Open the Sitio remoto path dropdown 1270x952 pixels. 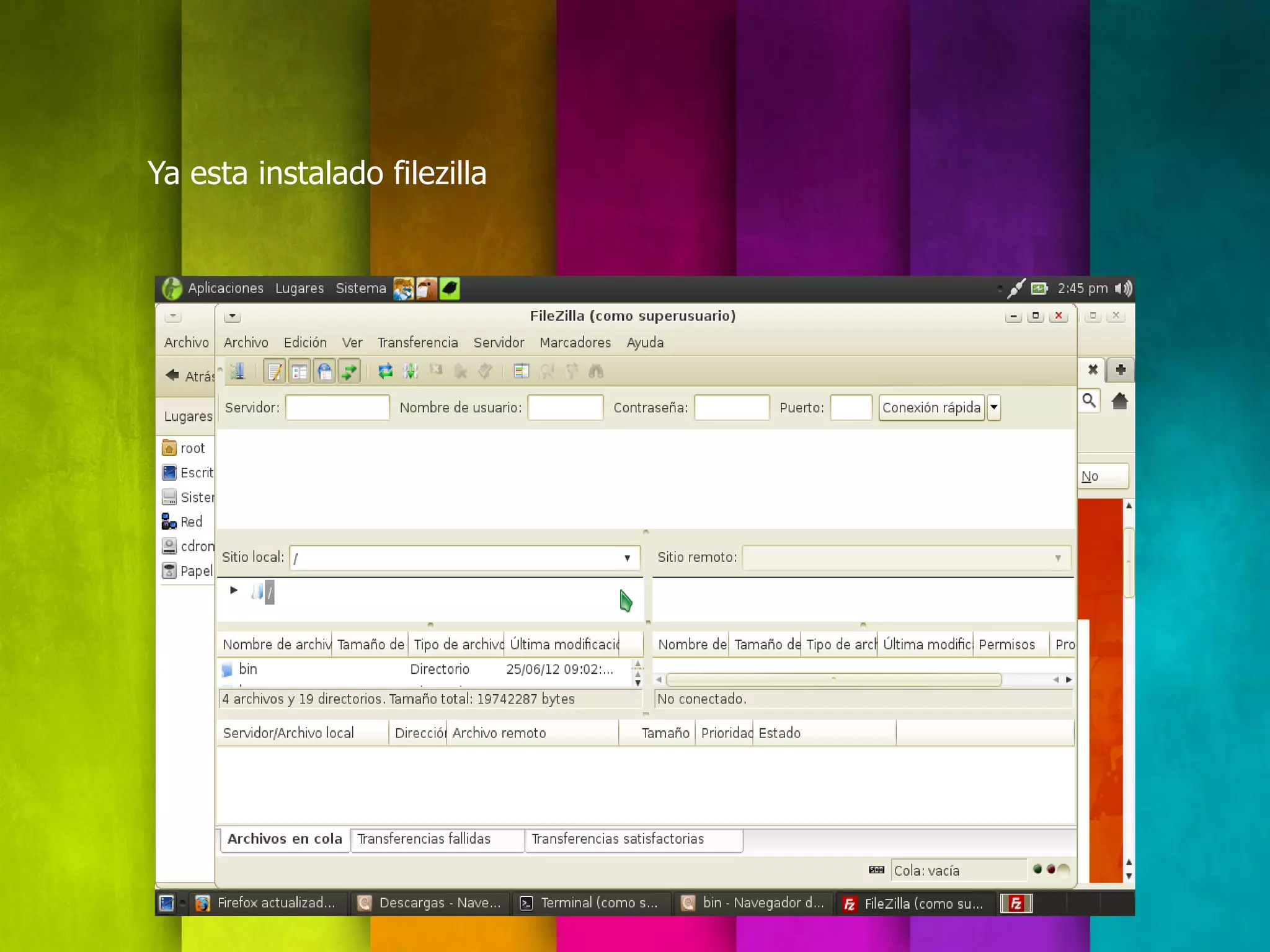pyautogui.click(x=1058, y=558)
